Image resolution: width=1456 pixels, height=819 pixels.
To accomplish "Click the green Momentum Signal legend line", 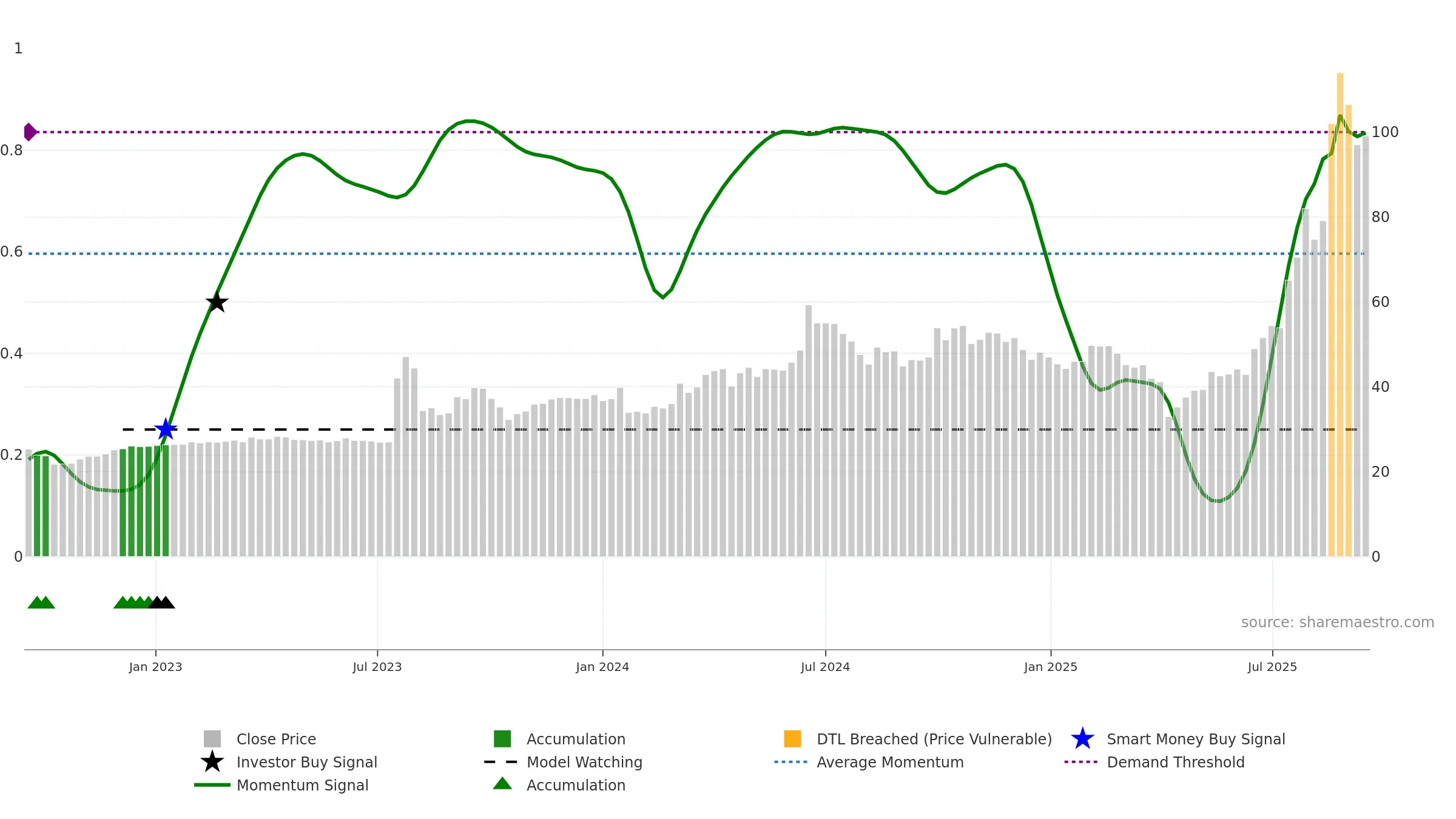I will [212, 784].
